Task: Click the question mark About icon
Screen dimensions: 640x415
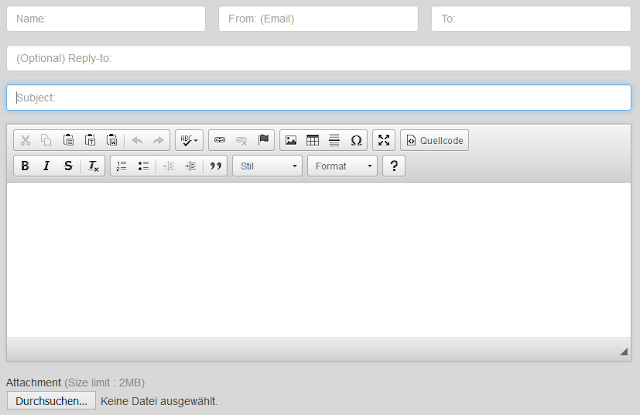Action: point(394,166)
